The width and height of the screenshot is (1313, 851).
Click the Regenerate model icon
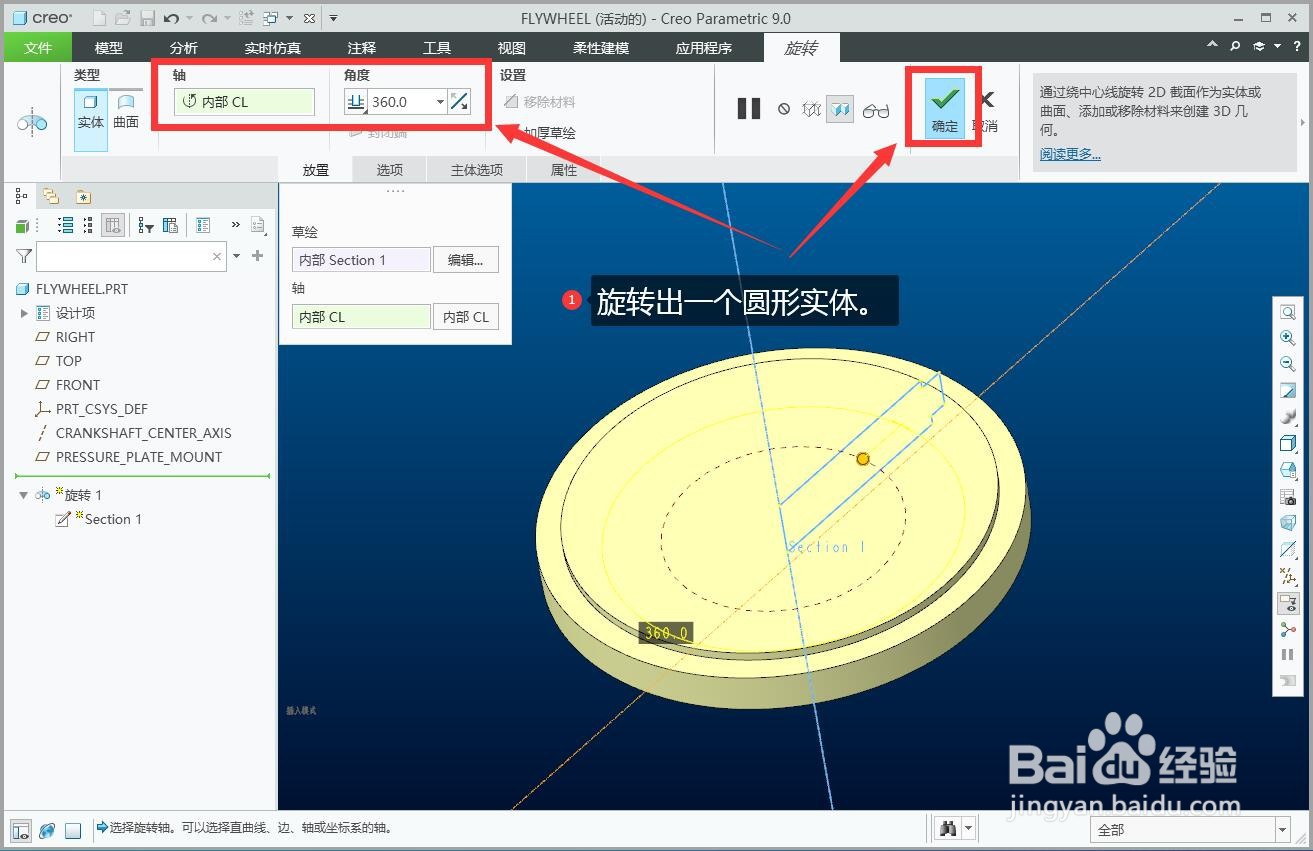click(246, 18)
